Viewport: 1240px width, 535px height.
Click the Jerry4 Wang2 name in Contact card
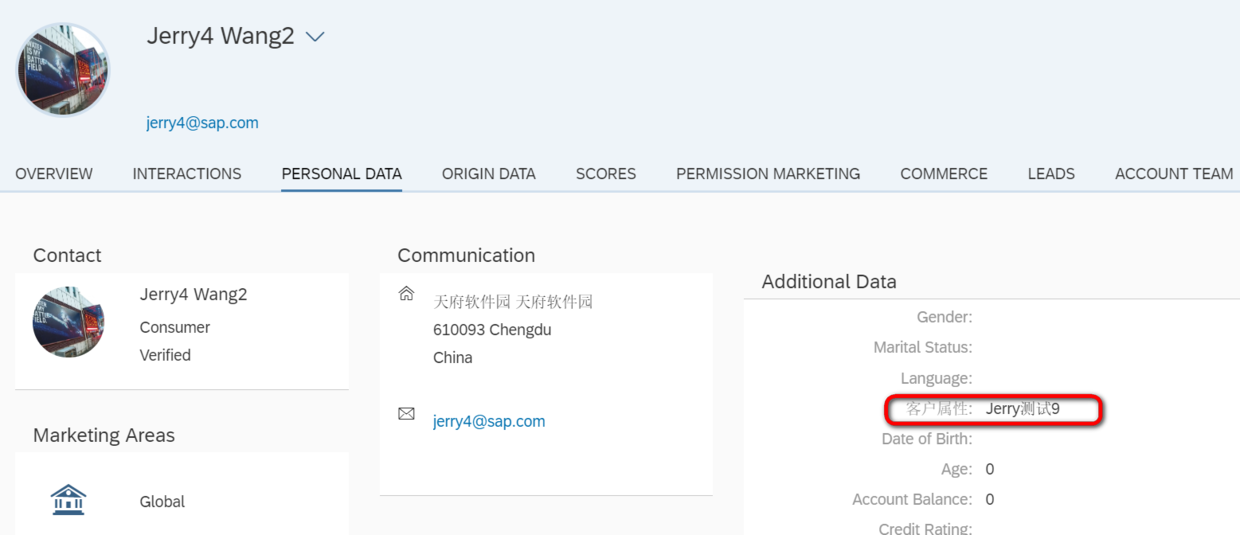click(193, 295)
